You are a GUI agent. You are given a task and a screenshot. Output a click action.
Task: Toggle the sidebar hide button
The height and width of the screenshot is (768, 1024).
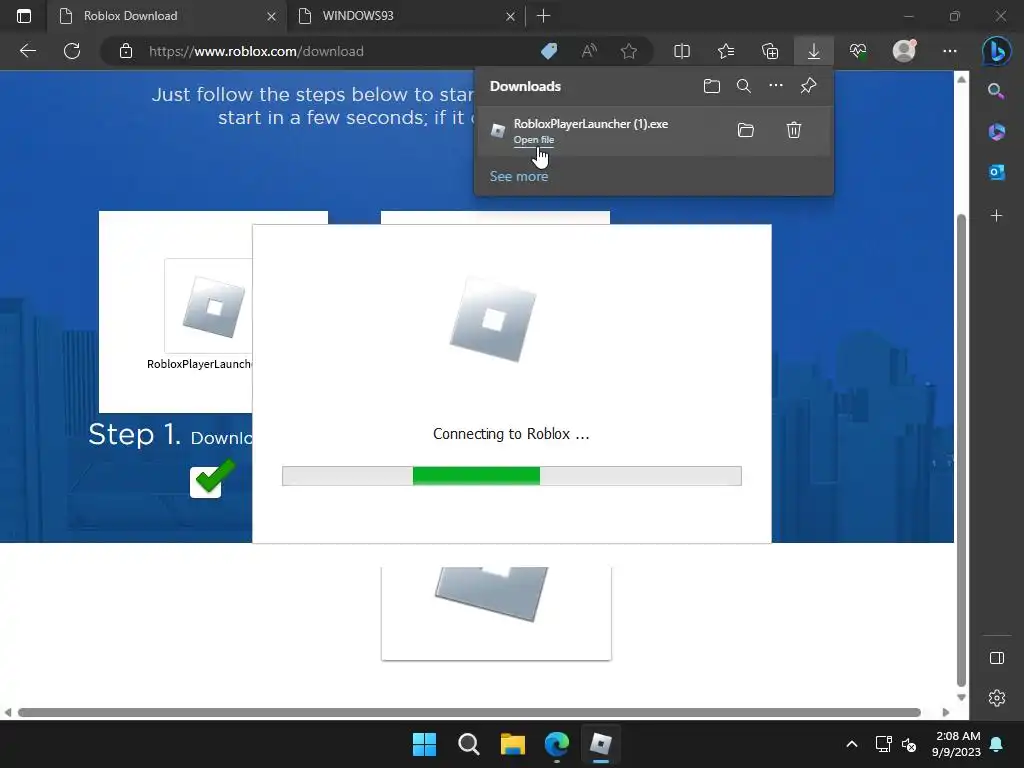[x=997, y=658]
